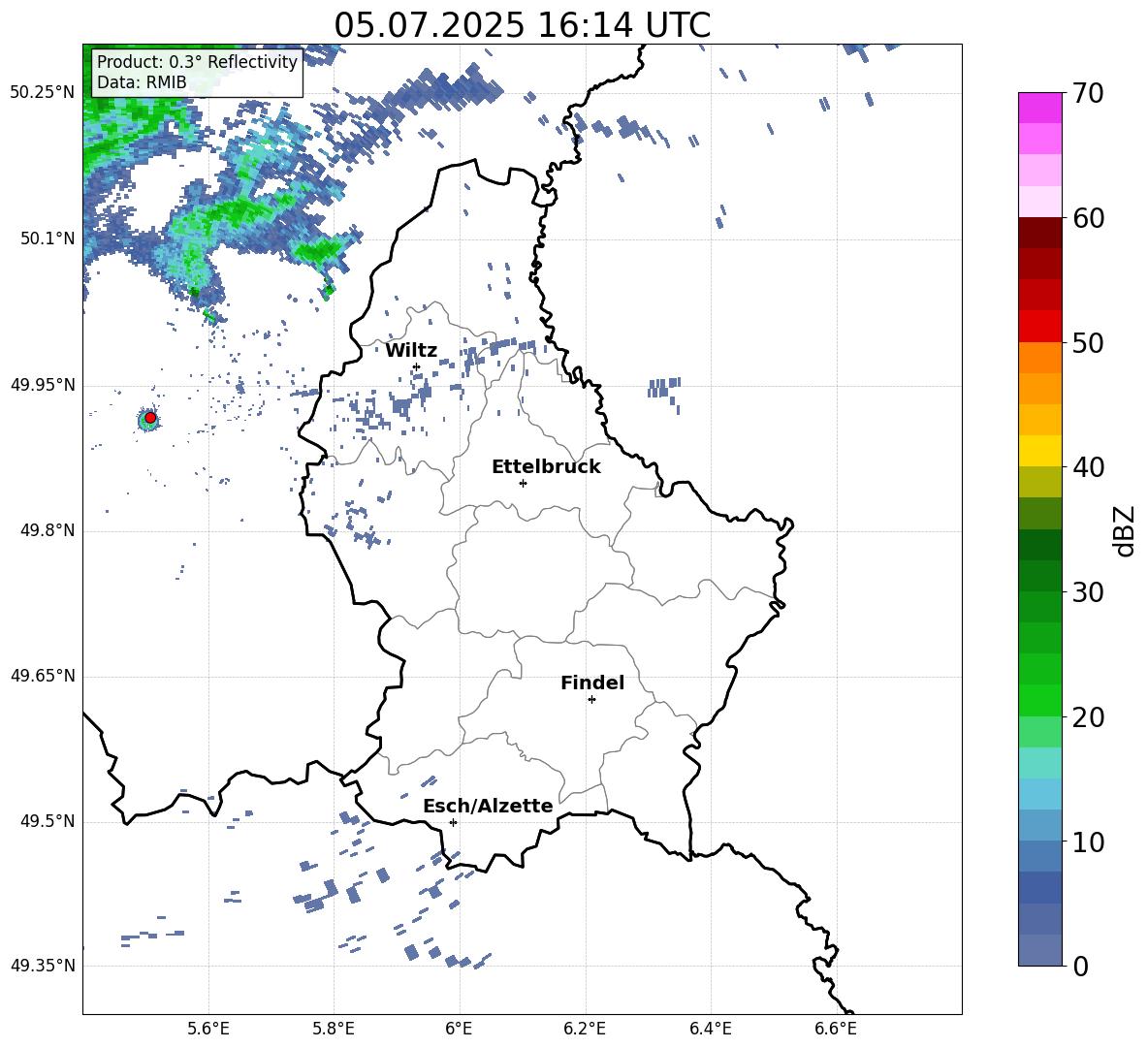Click the Wiltz city label

click(411, 351)
